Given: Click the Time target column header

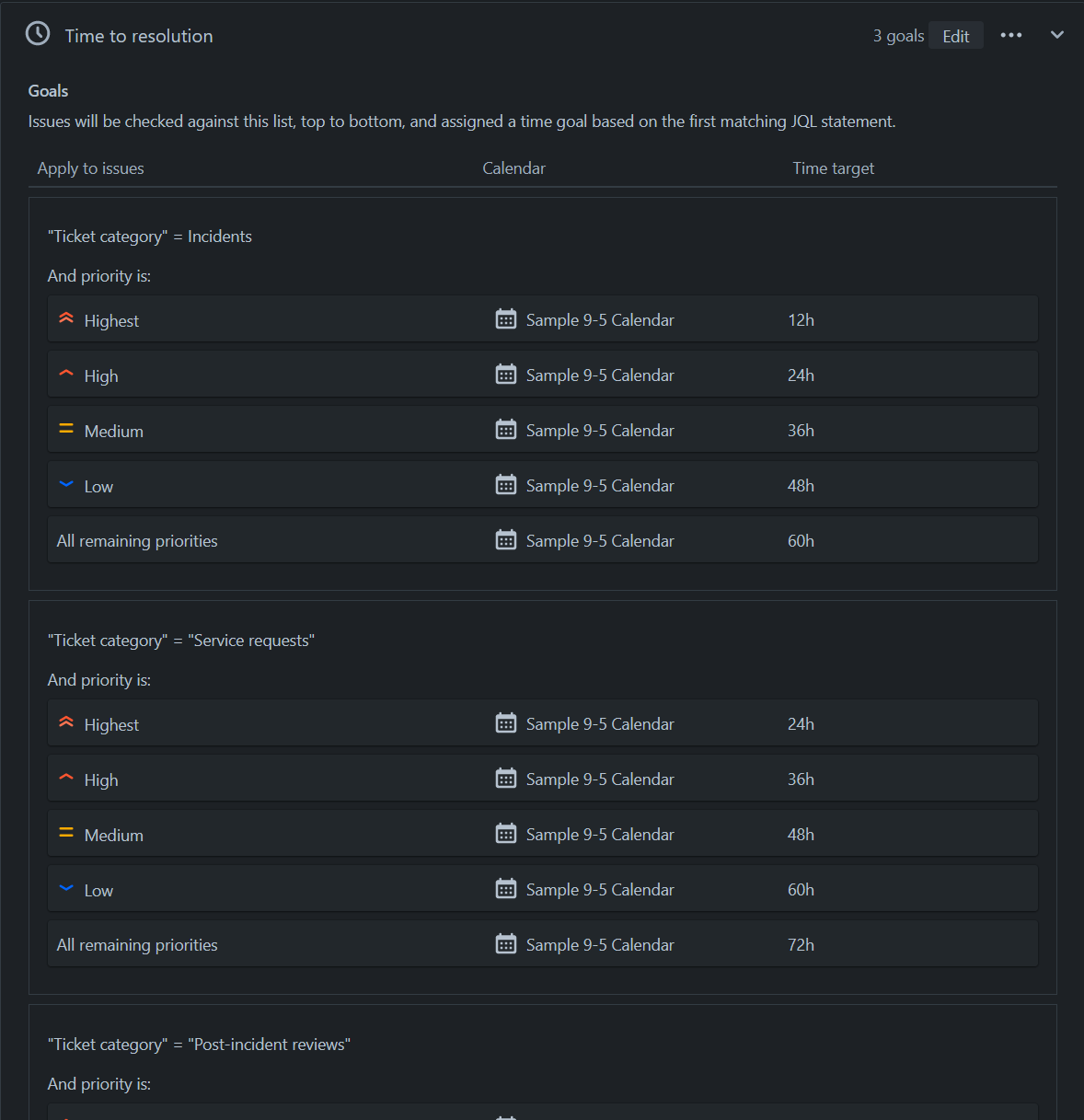Looking at the screenshot, I should tap(833, 168).
